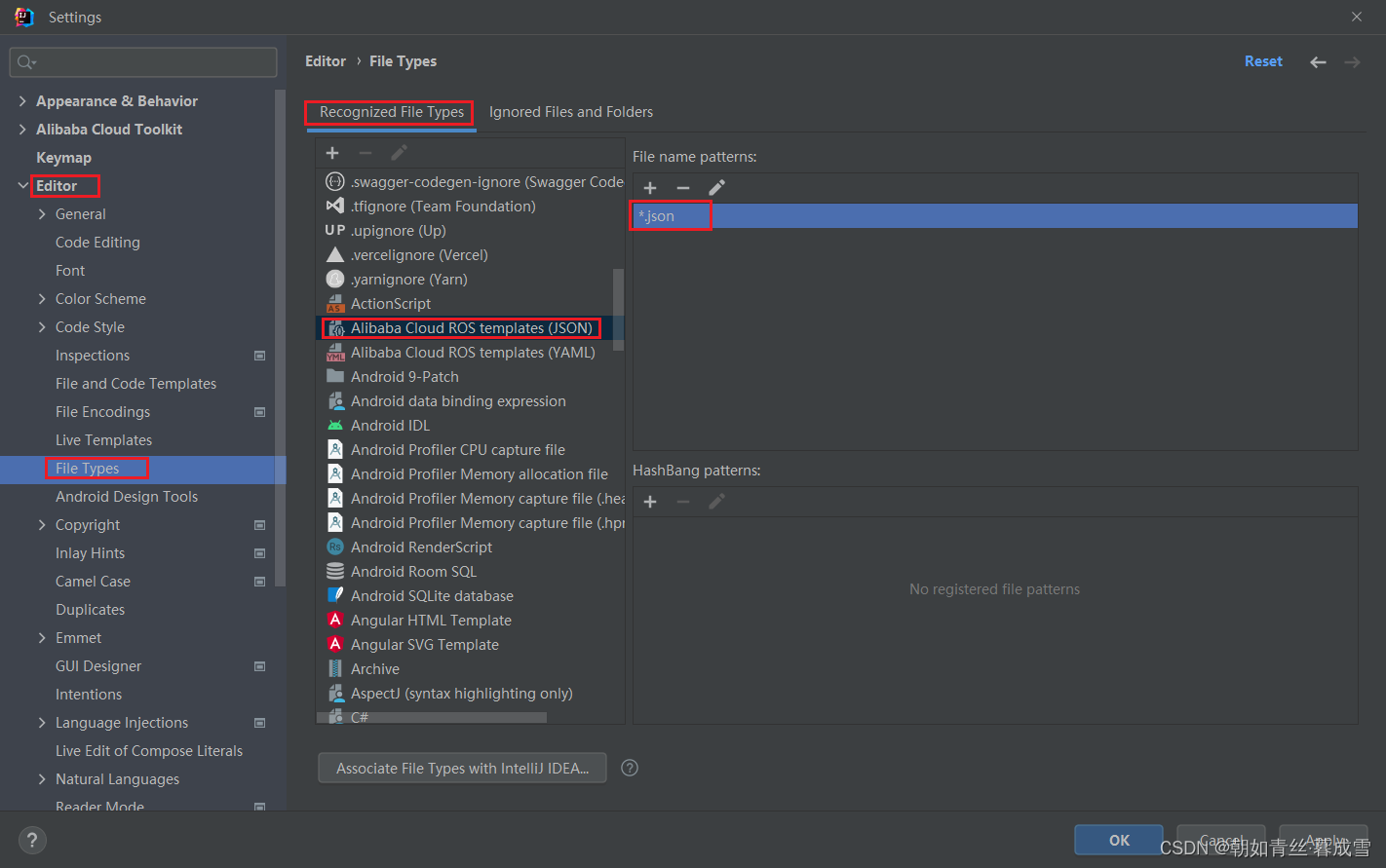Select the ActionScript file type icon
1386x868 pixels.
[335, 304]
